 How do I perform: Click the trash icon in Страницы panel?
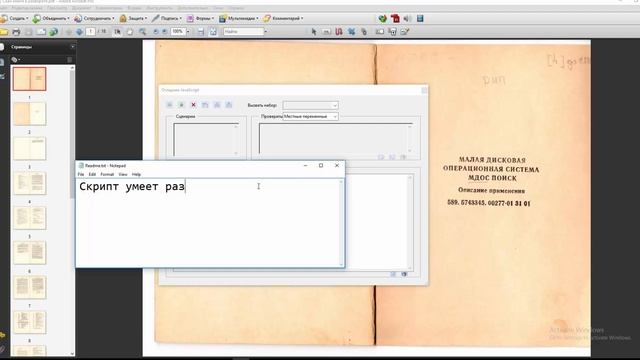click(69, 60)
